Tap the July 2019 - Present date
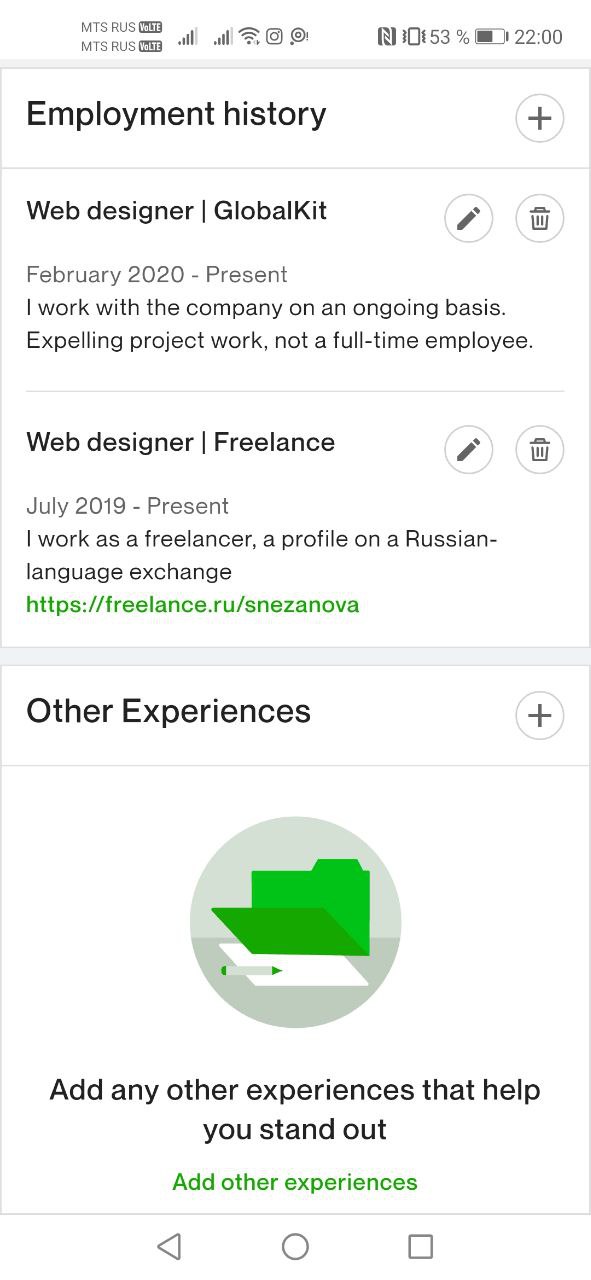591x1280 pixels. (127, 506)
